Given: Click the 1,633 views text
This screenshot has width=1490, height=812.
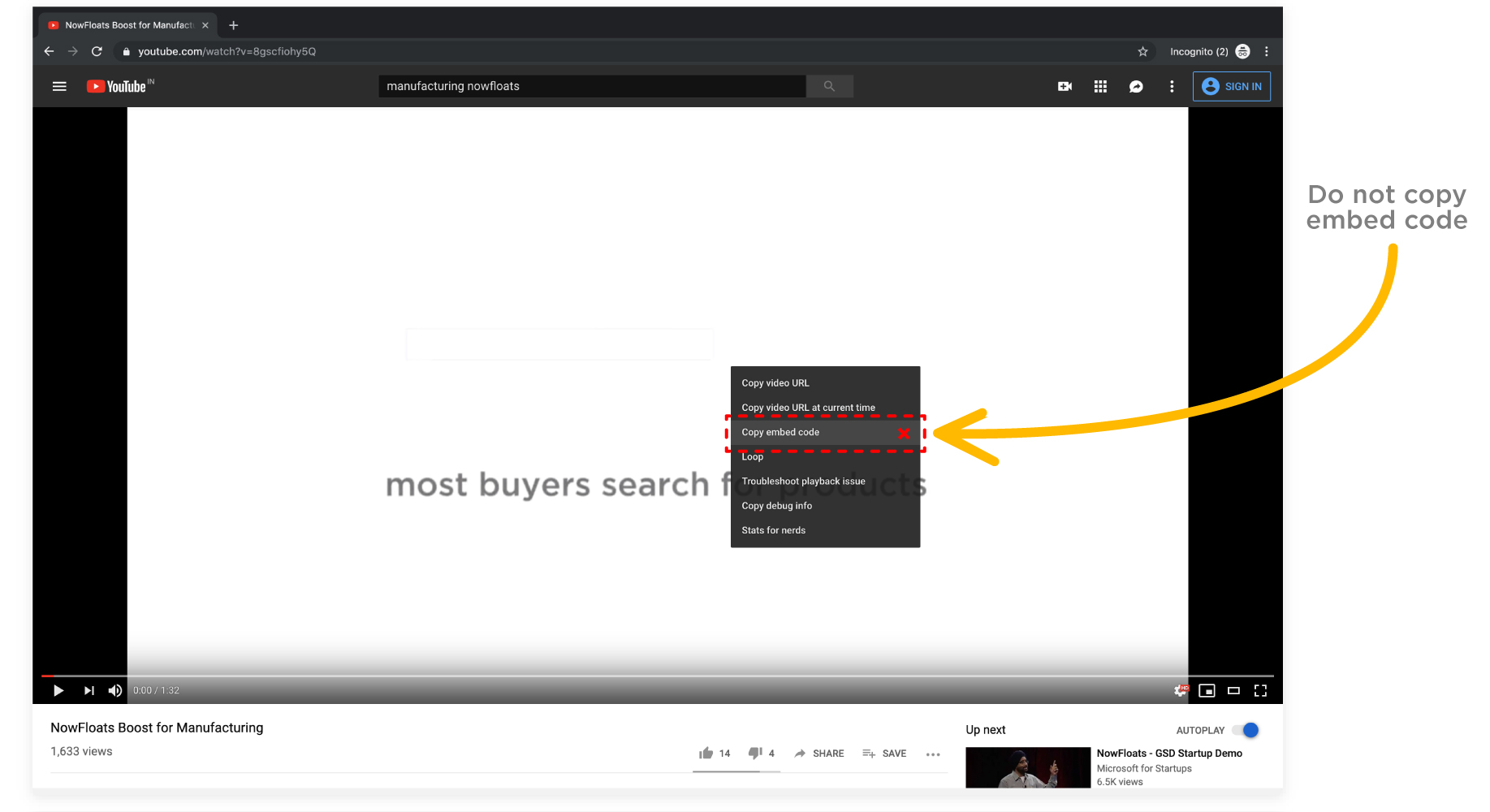Looking at the screenshot, I should pos(81,751).
